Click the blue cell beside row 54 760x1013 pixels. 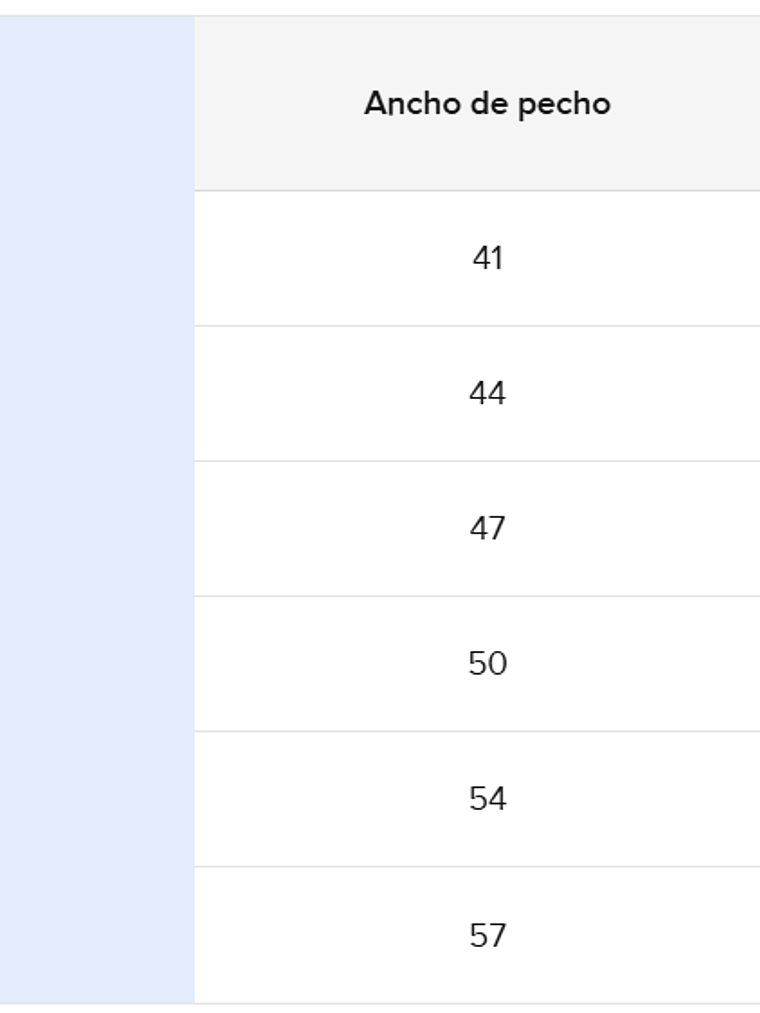coord(97,799)
